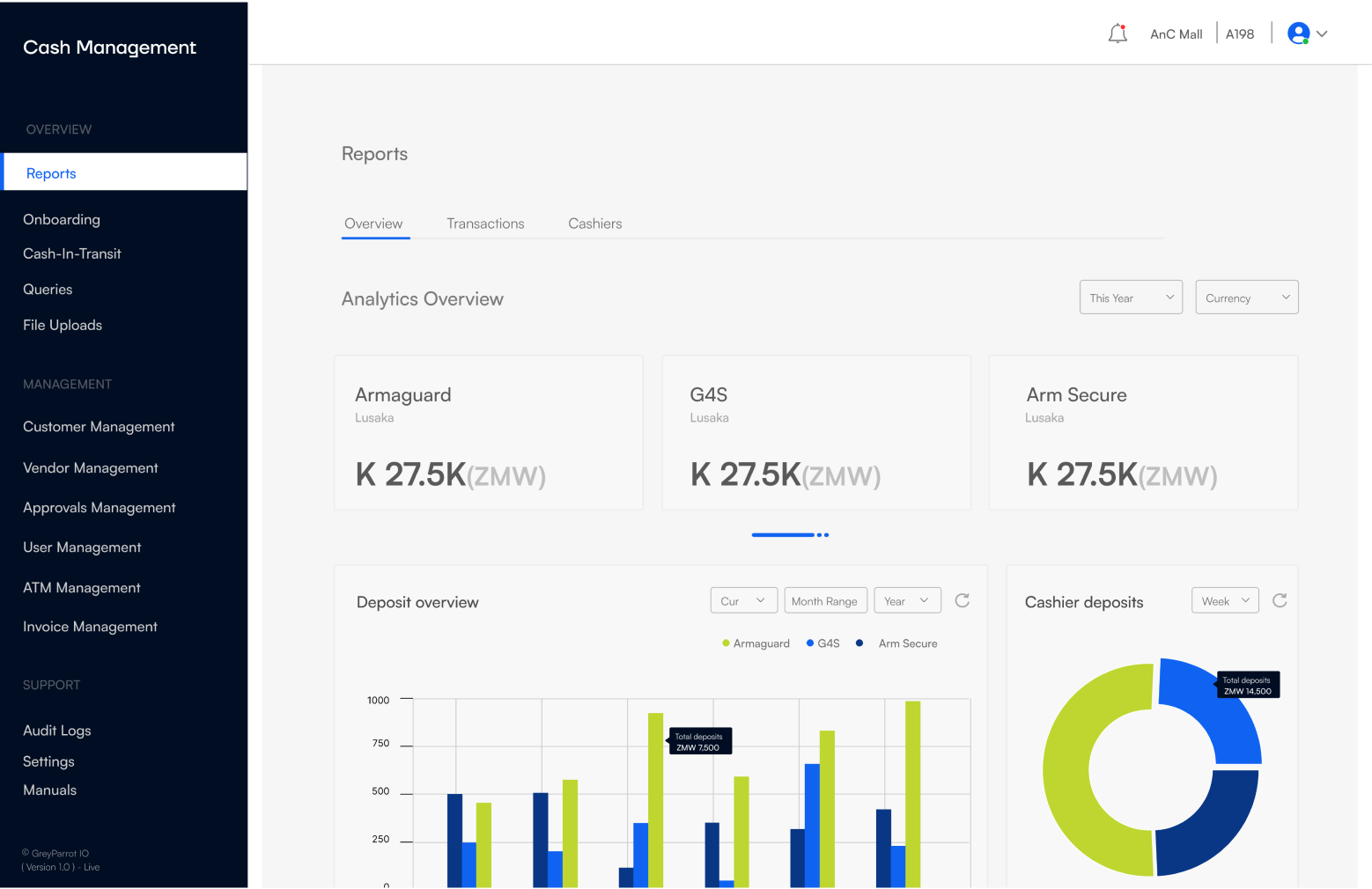Open Audit Logs from the Support section
Image resolution: width=1372 pixels, height=889 pixels.
point(56,730)
